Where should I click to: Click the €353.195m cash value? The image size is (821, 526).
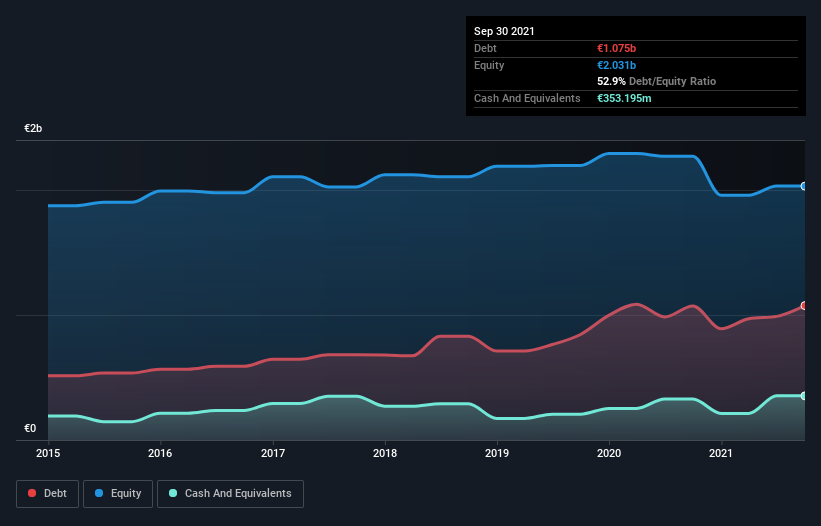624,98
